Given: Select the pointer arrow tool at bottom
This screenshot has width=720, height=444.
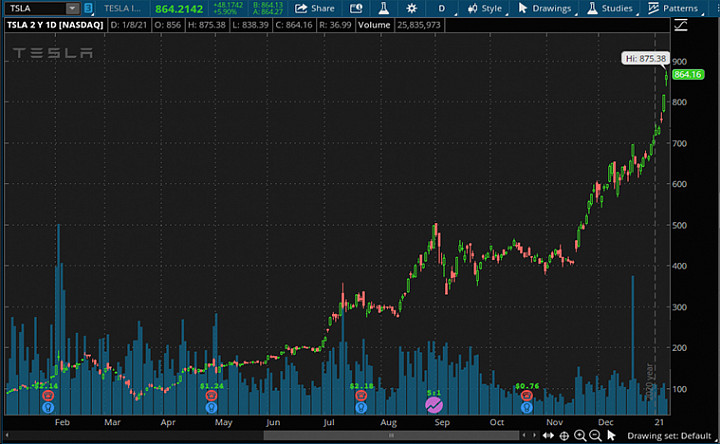Looking at the screenshot, I should tap(611, 435).
